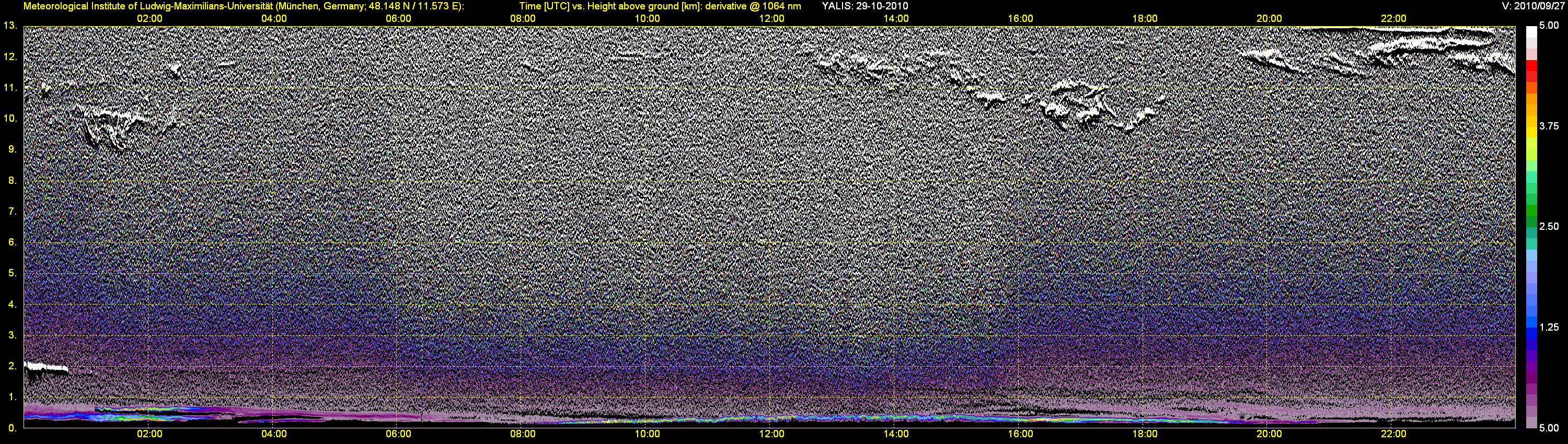The height and width of the screenshot is (444, 1568).
Task: Select the 06:00 label on the bottom time axis
Action: click(398, 434)
